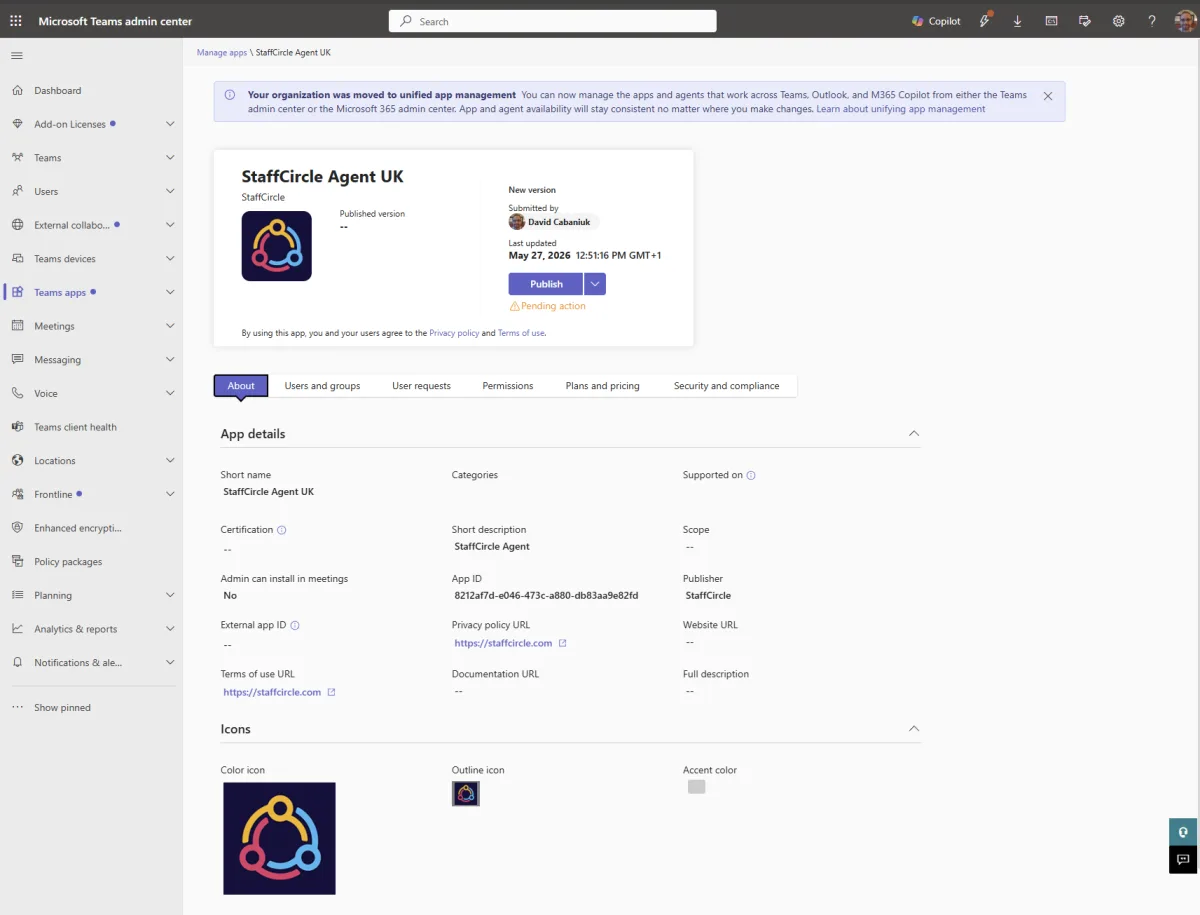The height and width of the screenshot is (915, 1200).
Task: Click the StaffCircle app logo in header card
Action: [x=277, y=246]
